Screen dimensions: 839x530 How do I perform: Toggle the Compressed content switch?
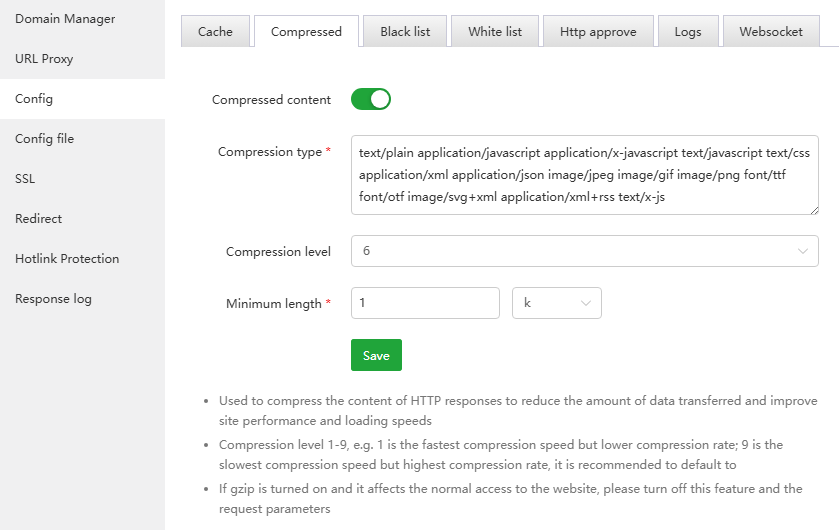[370, 99]
